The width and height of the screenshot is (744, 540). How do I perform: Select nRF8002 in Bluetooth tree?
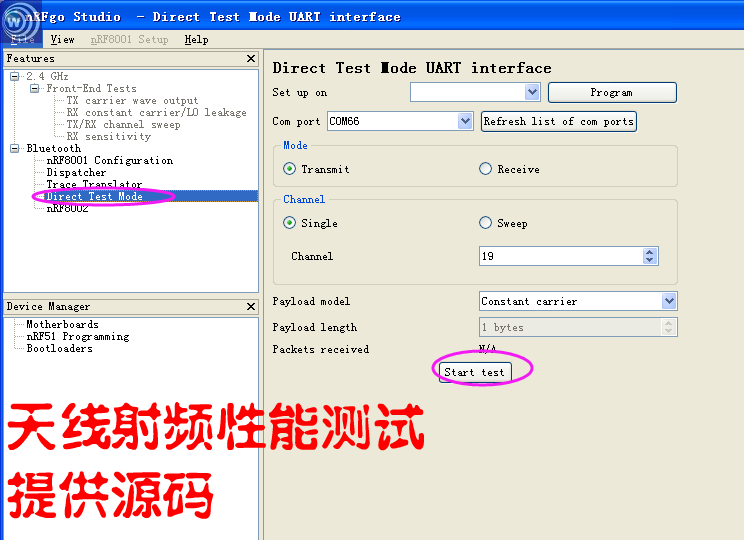coord(67,208)
